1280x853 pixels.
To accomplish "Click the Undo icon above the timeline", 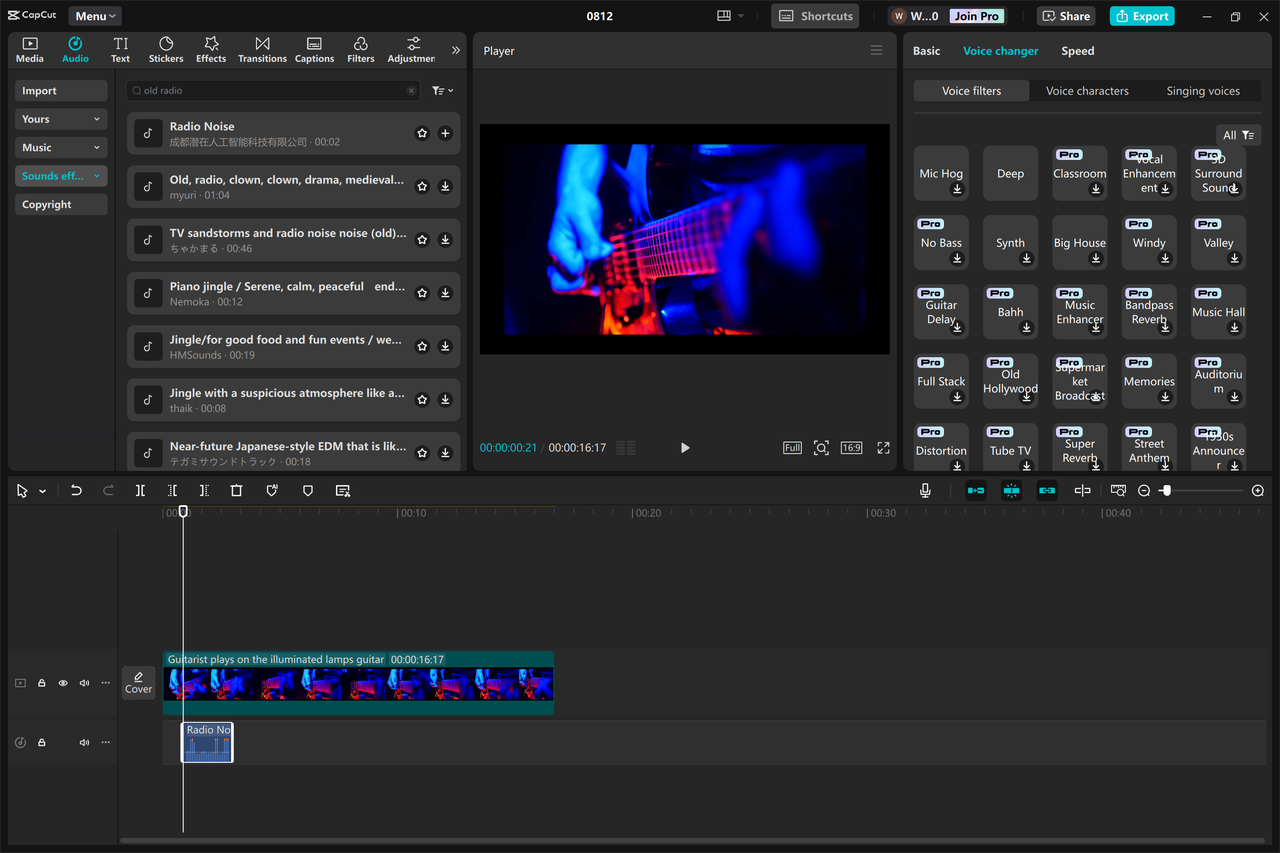I will (x=76, y=490).
